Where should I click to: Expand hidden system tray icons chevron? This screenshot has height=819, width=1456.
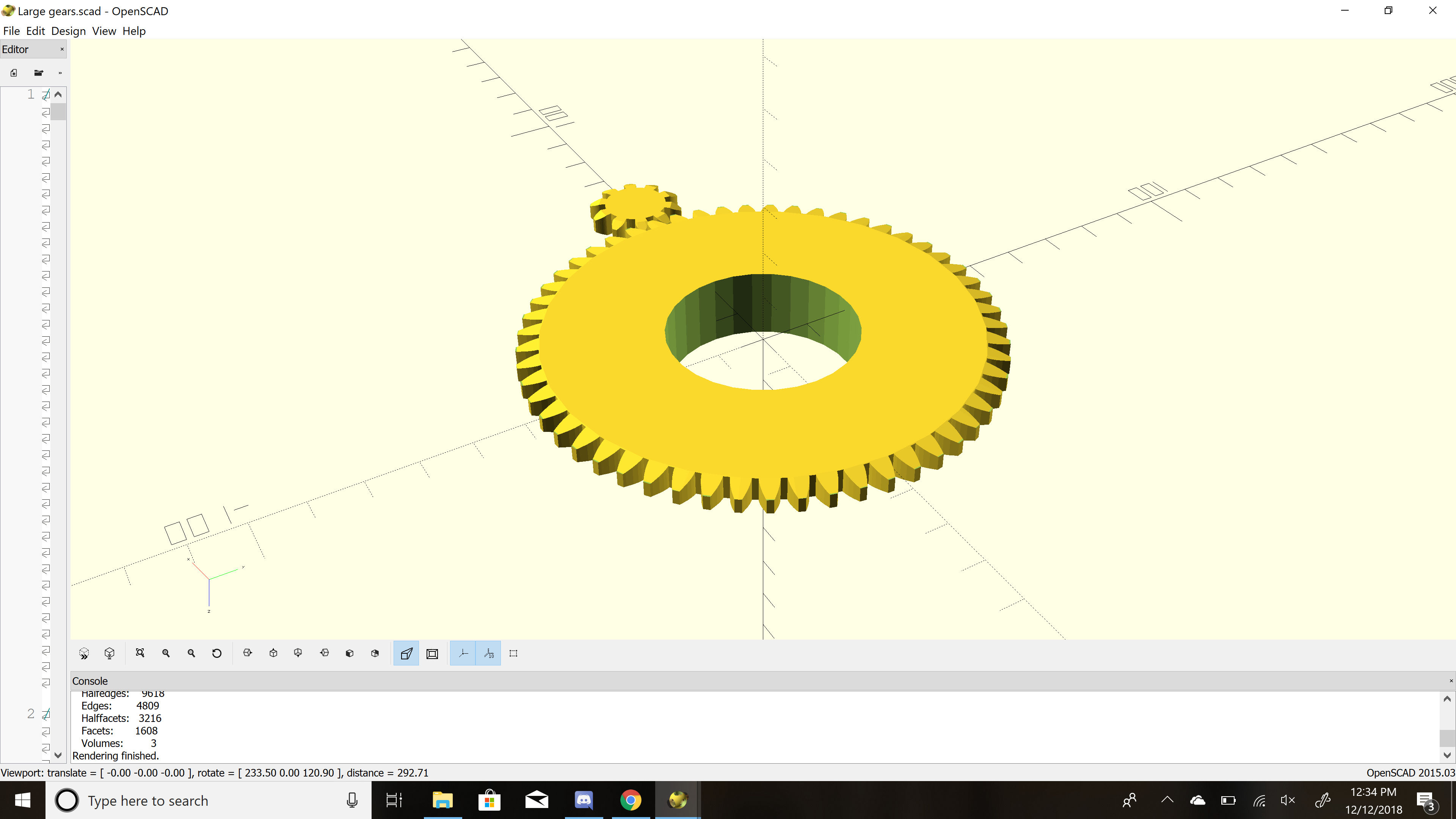click(1167, 800)
